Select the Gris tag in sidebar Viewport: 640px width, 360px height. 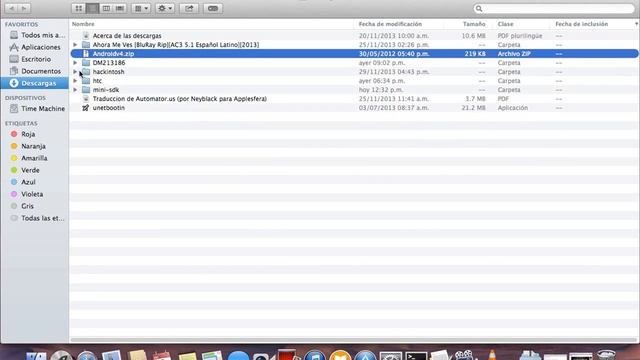(x=22, y=206)
